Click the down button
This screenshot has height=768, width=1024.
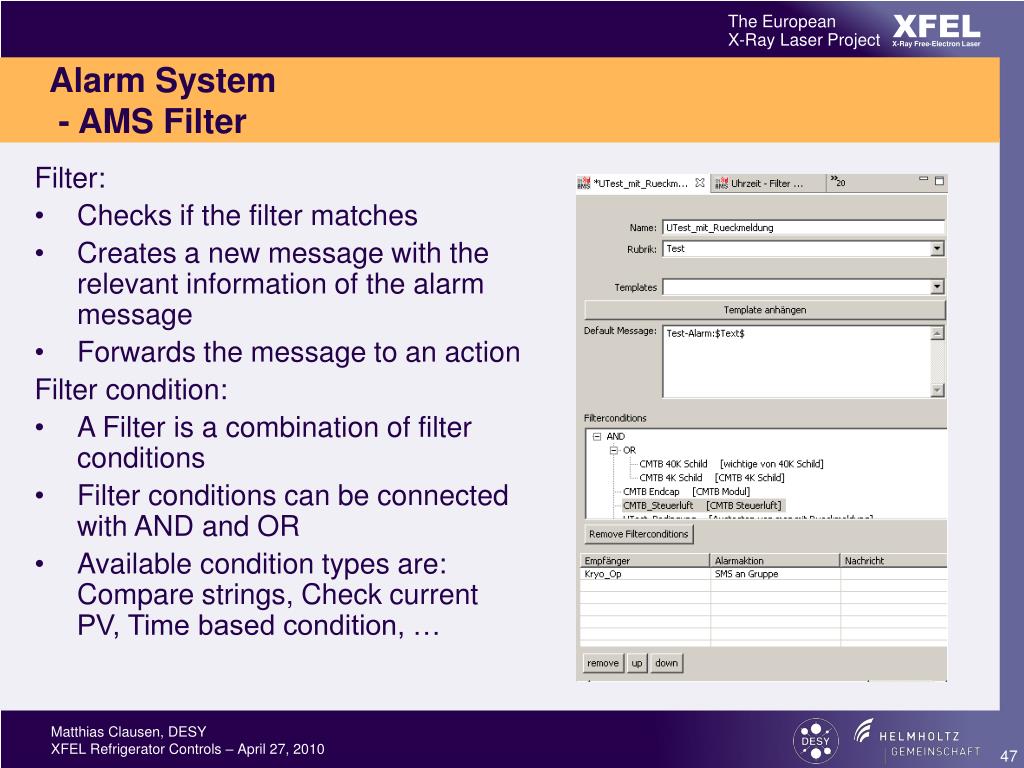tap(667, 663)
